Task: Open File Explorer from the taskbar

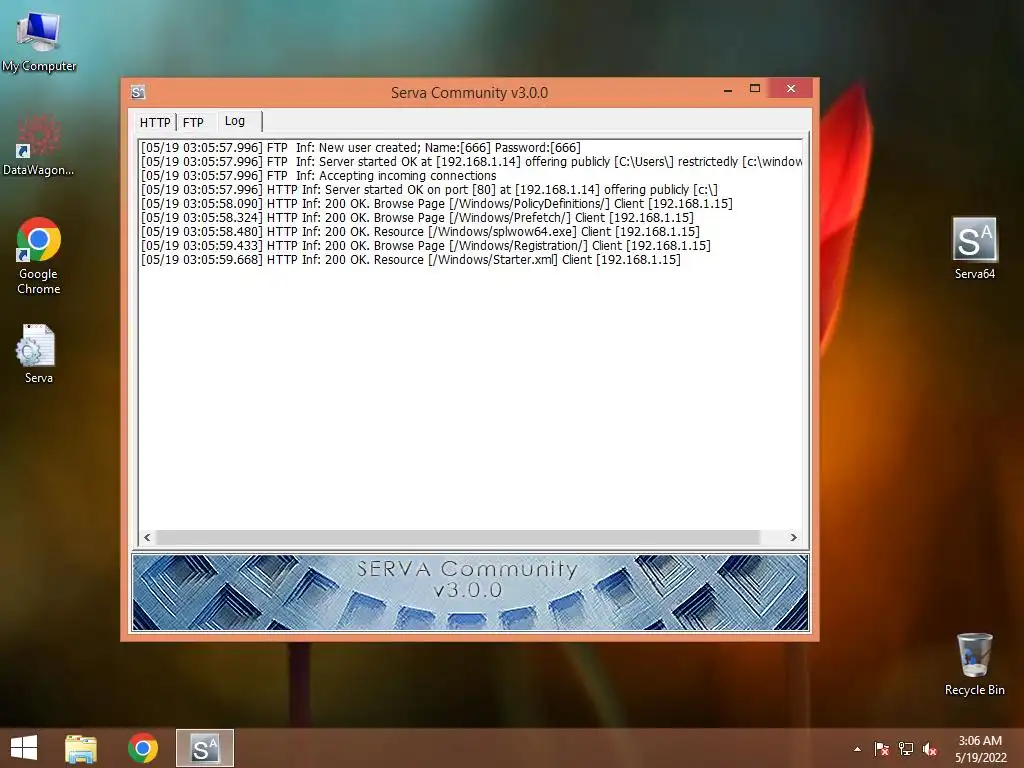Action: pos(81,748)
